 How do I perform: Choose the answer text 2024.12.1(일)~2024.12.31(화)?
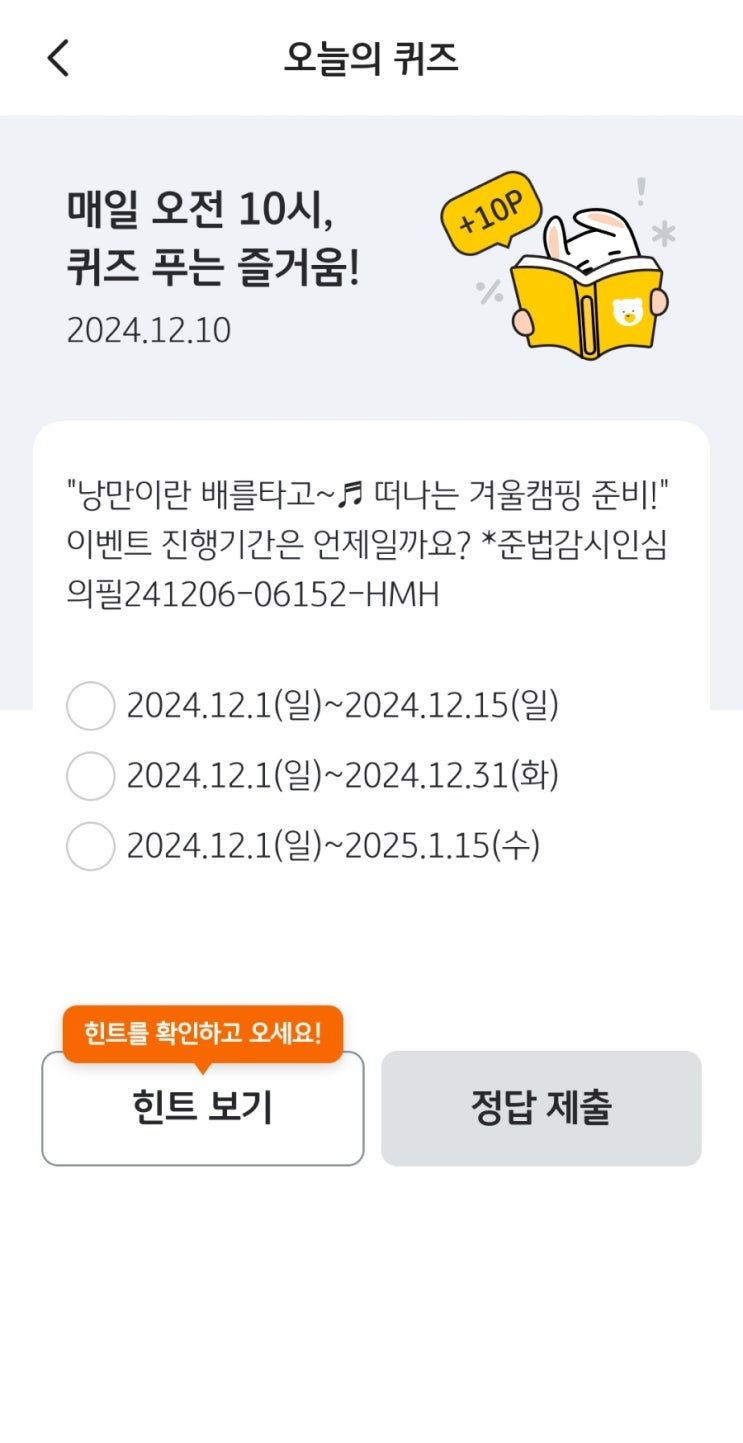(343, 776)
